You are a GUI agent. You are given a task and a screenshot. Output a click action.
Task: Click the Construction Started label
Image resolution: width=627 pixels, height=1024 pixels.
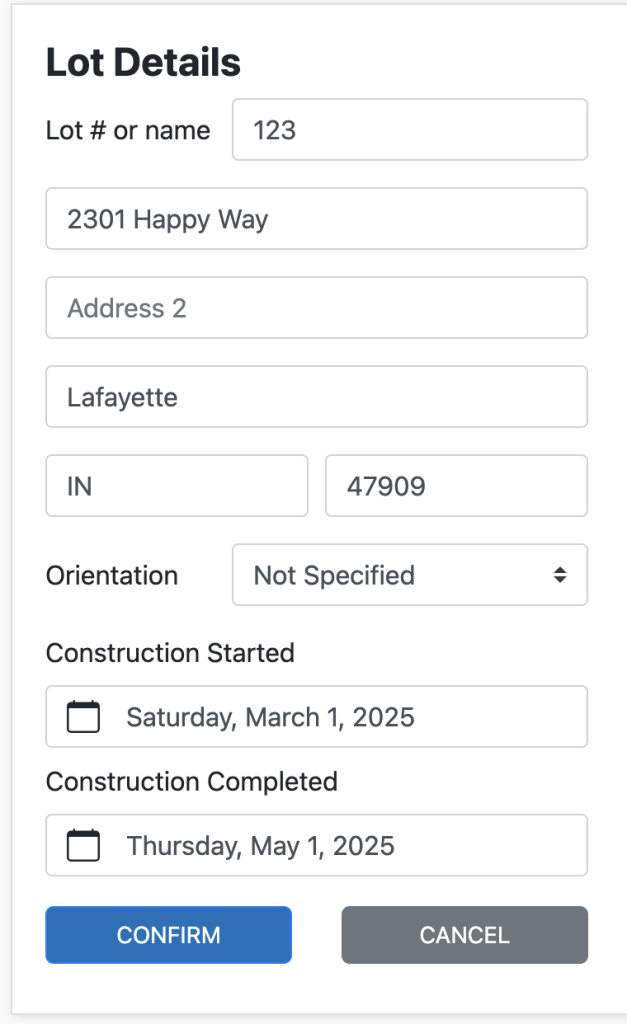pos(170,653)
